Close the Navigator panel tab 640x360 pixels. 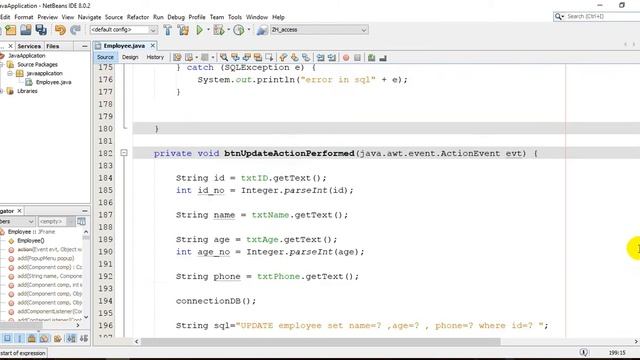(19, 211)
